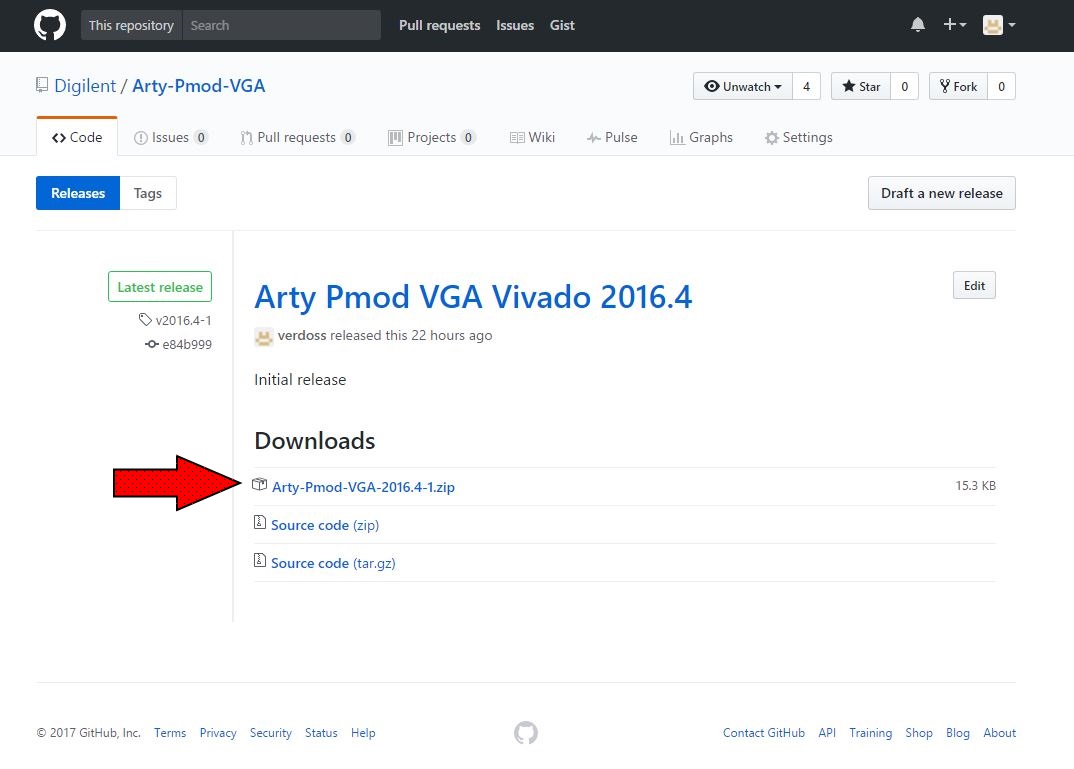Click verdoss avatar thumbnail
1074x769 pixels.
[x=264, y=336]
